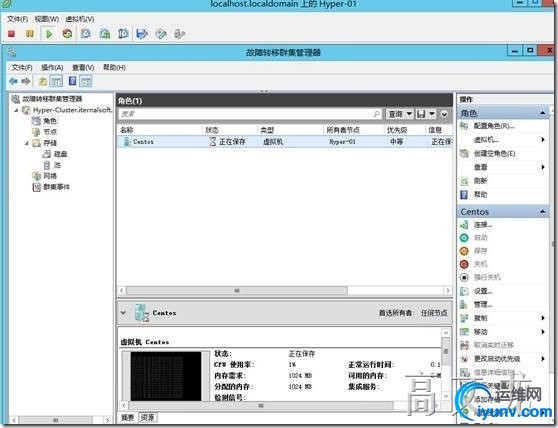The image size is (558, 428).
Task: Click 启动 start action under Centos
Action: pos(480,238)
